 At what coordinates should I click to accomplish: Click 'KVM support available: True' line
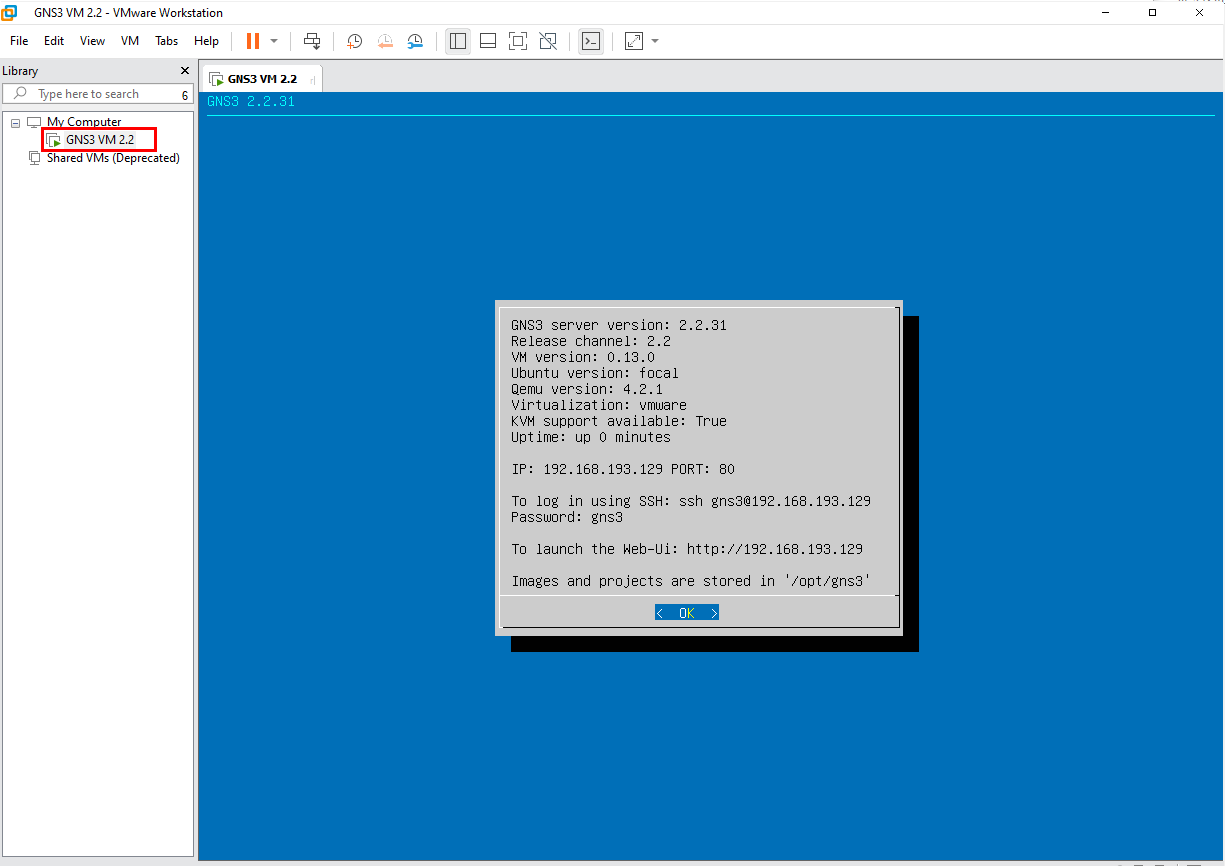619,421
